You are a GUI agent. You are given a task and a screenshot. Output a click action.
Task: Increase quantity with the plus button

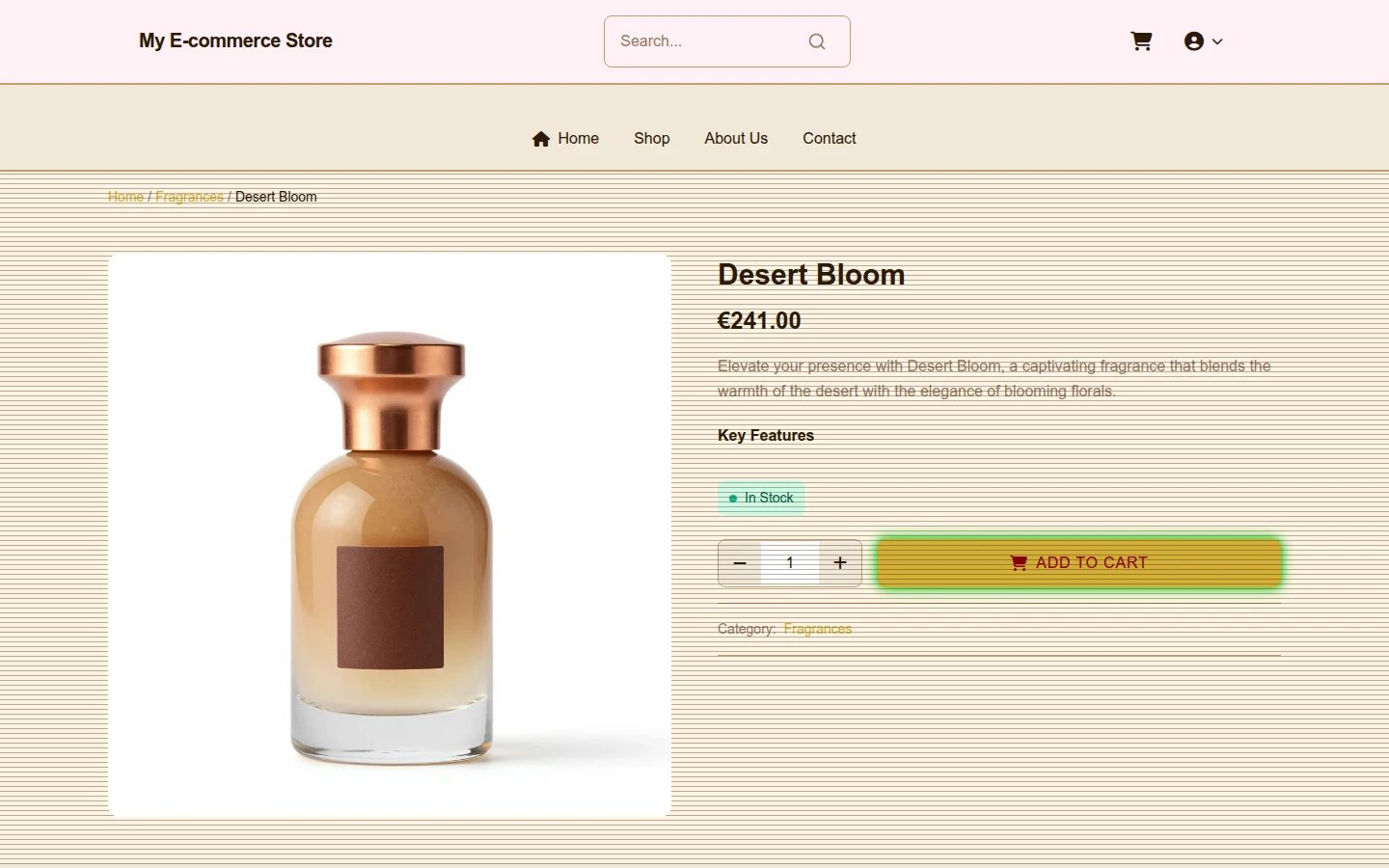tap(840, 563)
